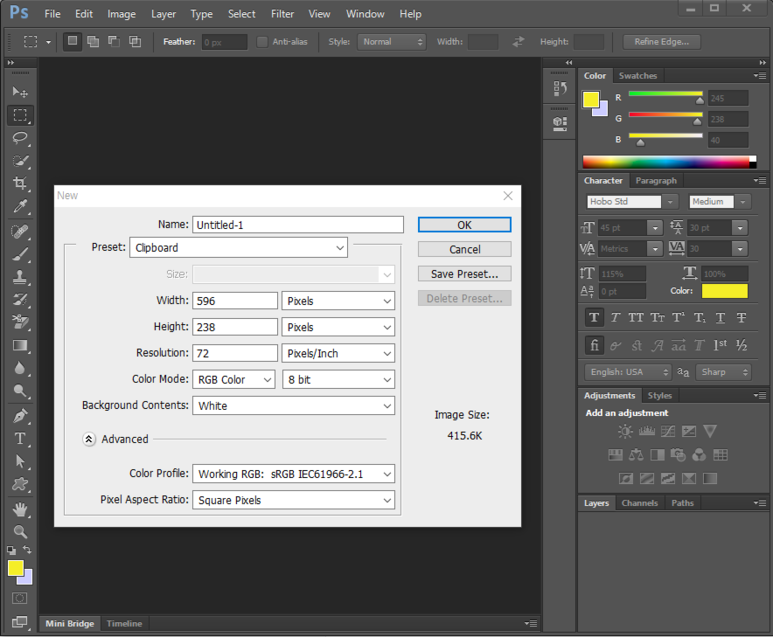
Task: Select the Crop tool
Action: [20, 183]
